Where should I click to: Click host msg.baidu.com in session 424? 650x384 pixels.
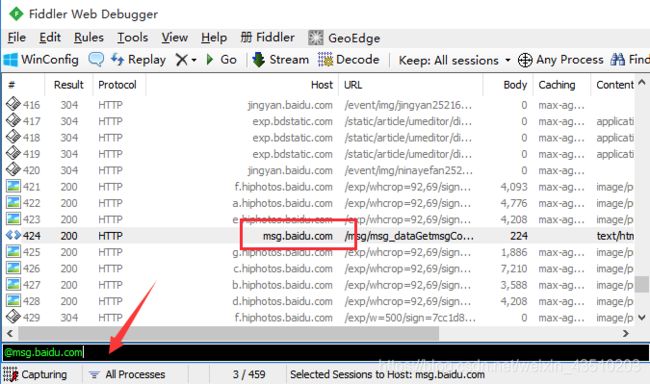298,236
